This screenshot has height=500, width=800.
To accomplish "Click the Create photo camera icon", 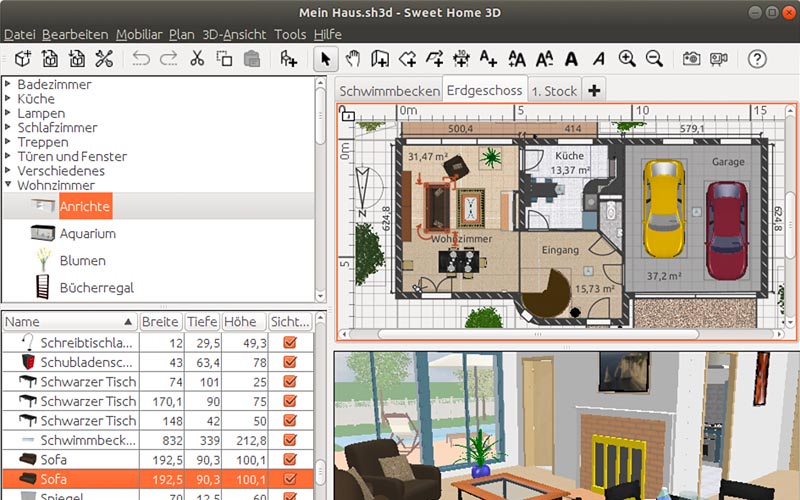I will click(x=691, y=59).
